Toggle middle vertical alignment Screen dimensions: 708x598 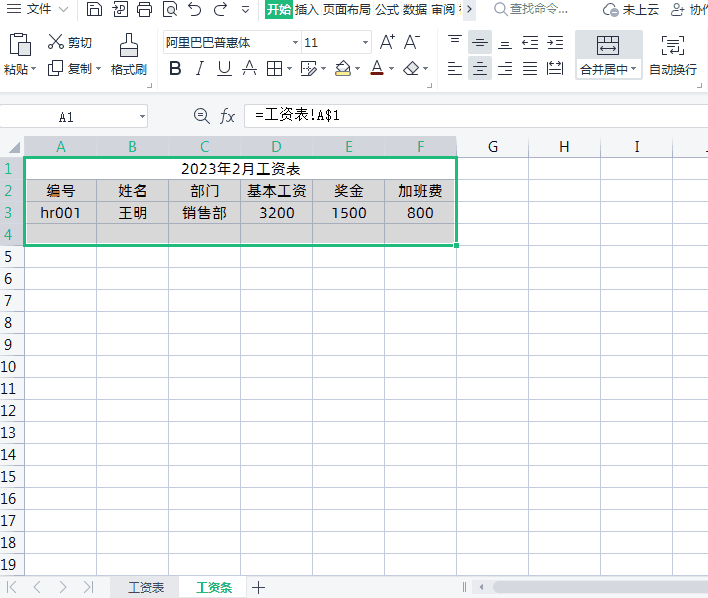pos(480,43)
